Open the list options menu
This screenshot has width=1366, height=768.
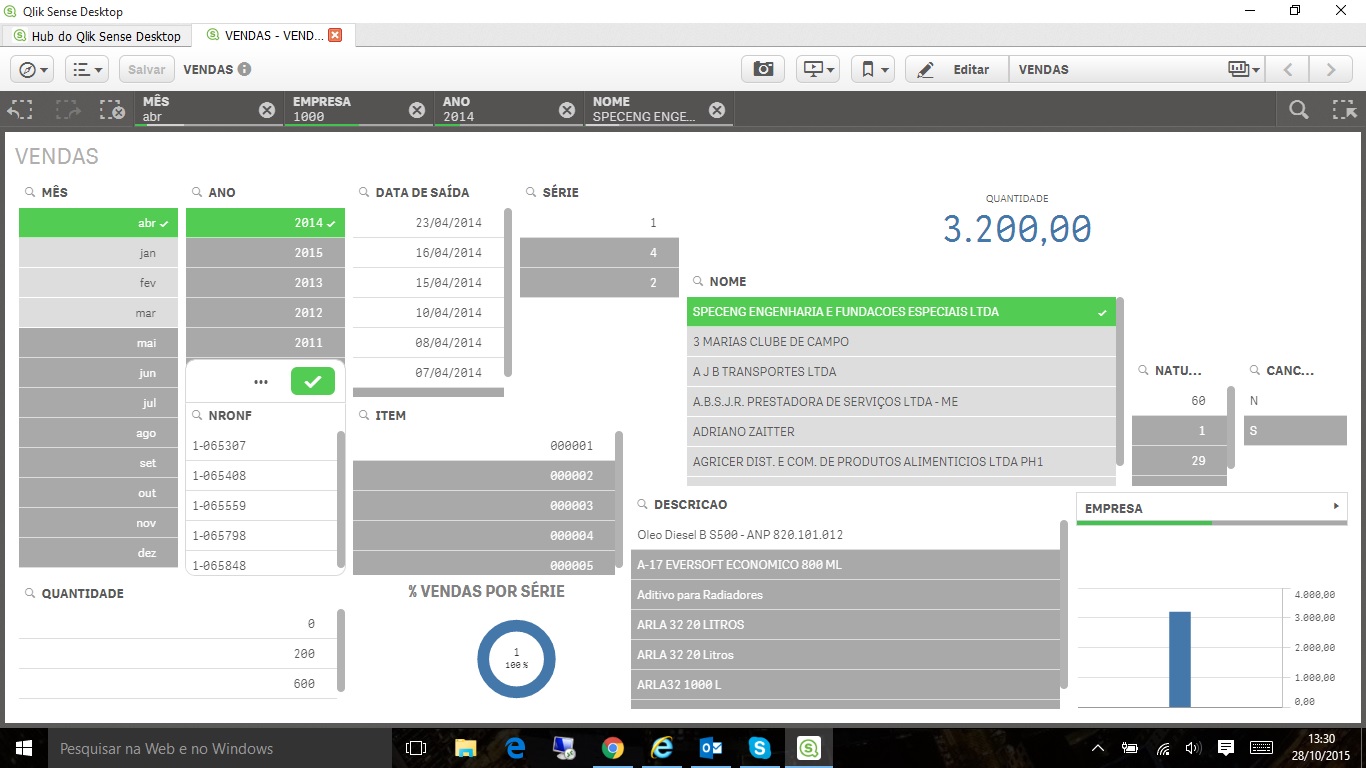point(88,69)
